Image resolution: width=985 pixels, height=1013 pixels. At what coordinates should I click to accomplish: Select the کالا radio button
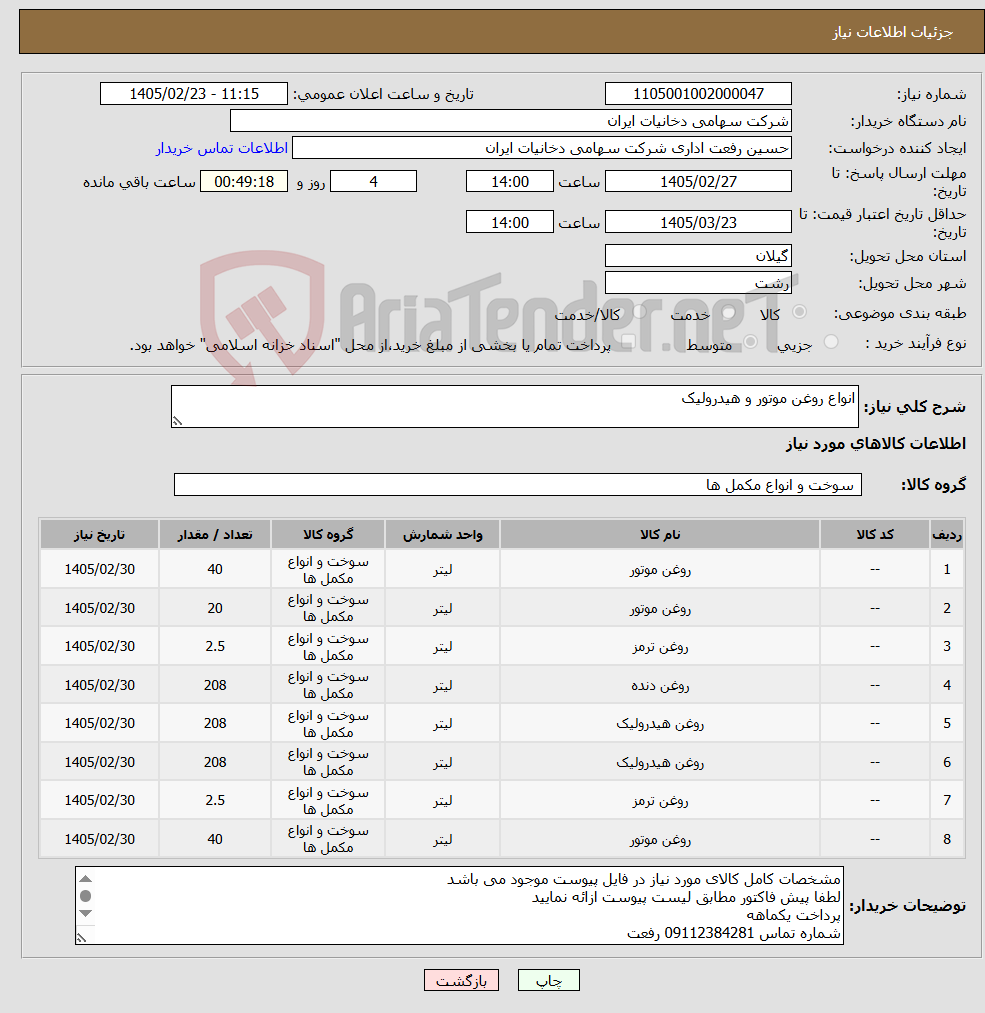tap(800, 313)
